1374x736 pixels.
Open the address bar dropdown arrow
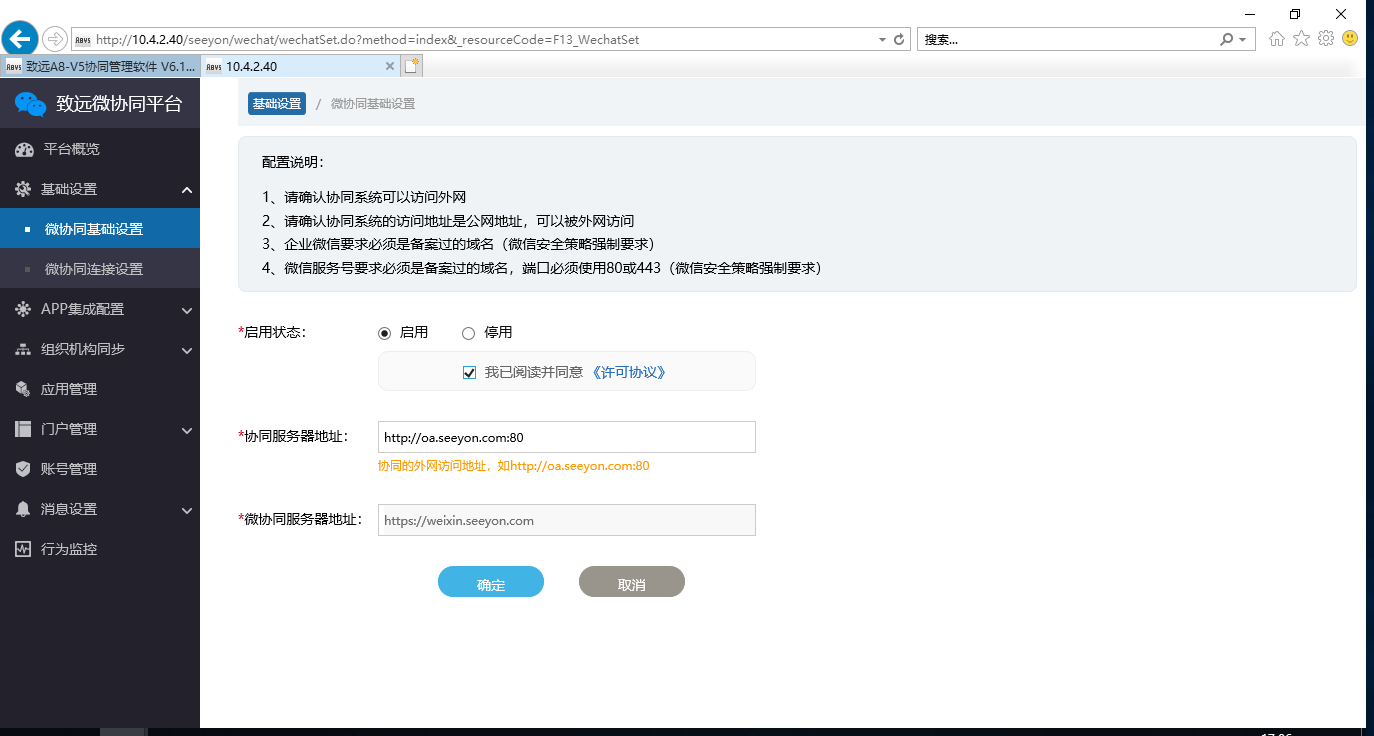[x=882, y=40]
